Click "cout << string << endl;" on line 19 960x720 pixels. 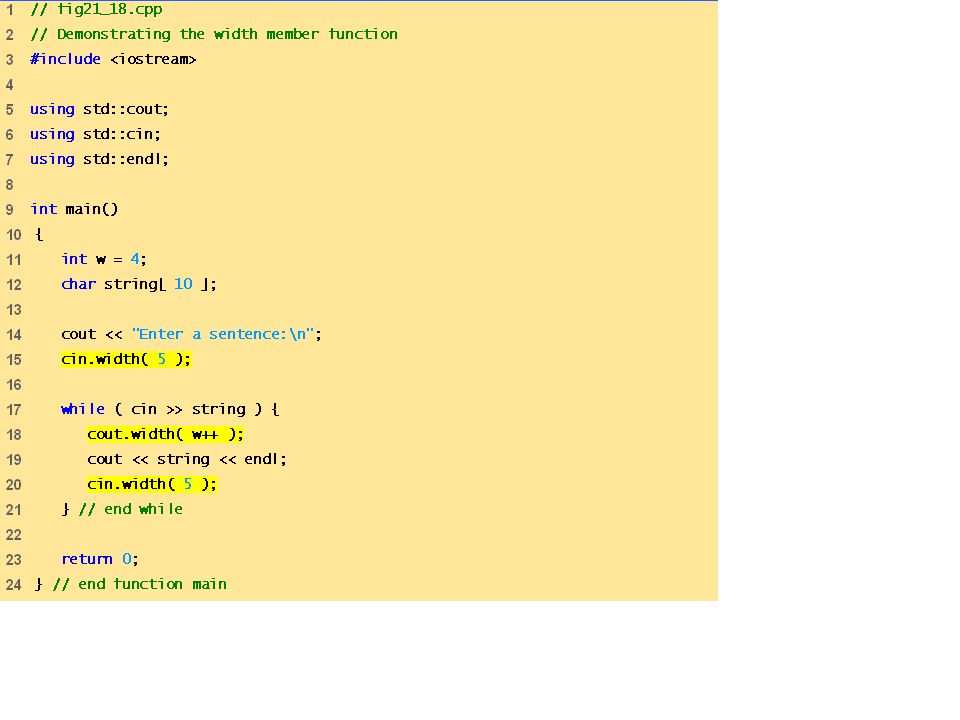(187, 459)
